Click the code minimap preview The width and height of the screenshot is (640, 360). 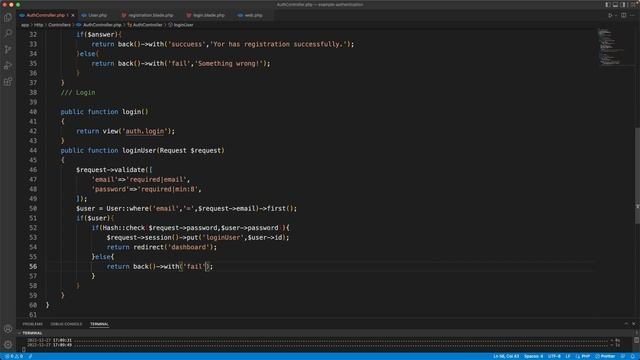[611, 47]
